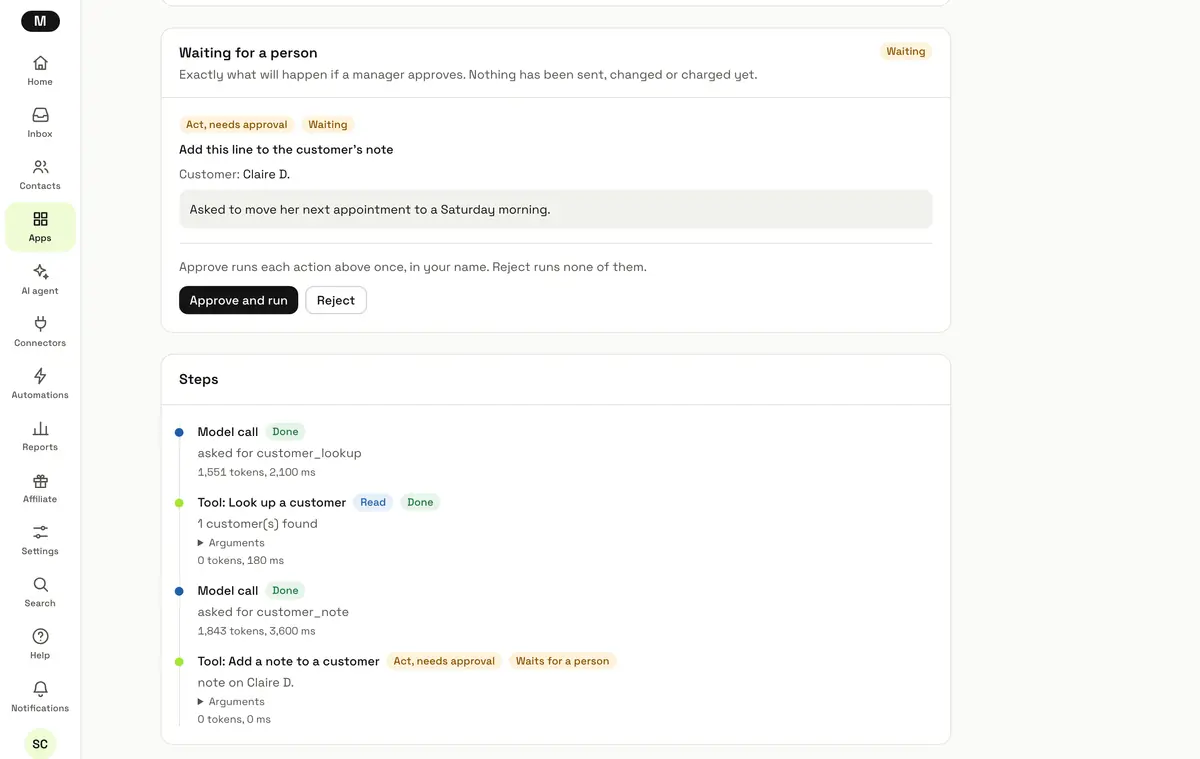Screen dimensions: 1200x759
Task: Open the Reports bar chart icon
Action: click(40, 428)
